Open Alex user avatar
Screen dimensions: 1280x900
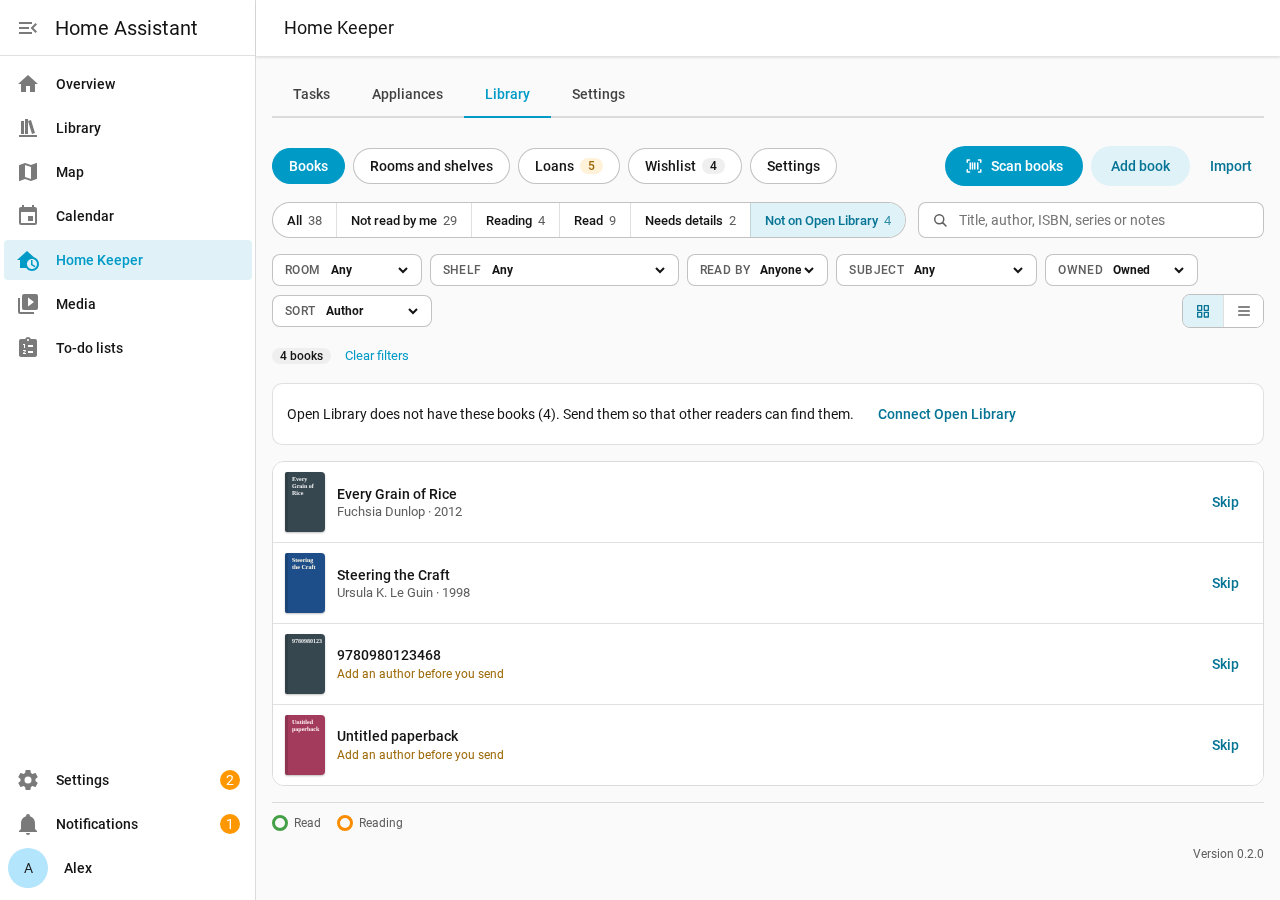tap(28, 868)
